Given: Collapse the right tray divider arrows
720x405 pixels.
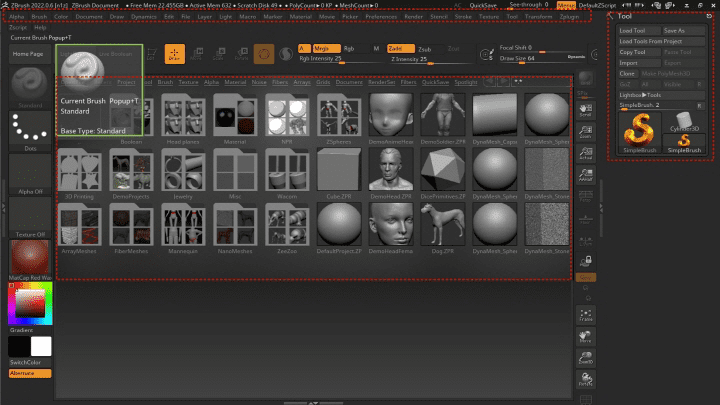Looking at the screenshot, I should [601, 208].
